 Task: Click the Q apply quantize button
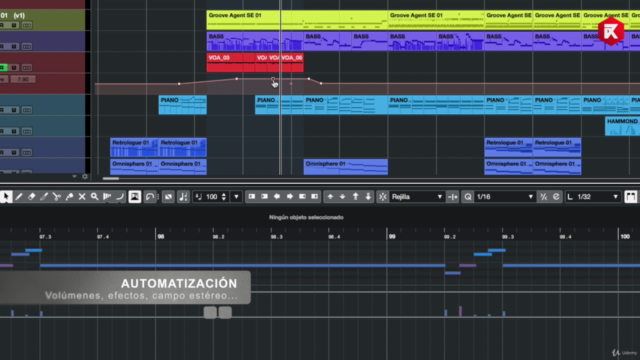tap(468, 197)
